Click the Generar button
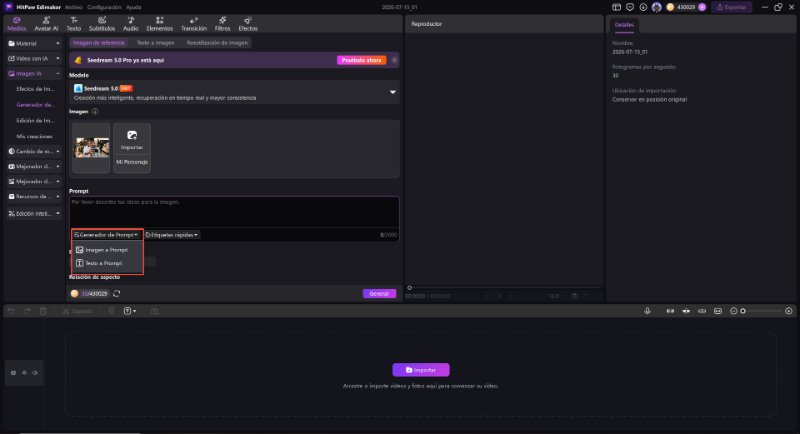Image resolution: width=800 pixels, height=434 pixels. click(379, 294)
